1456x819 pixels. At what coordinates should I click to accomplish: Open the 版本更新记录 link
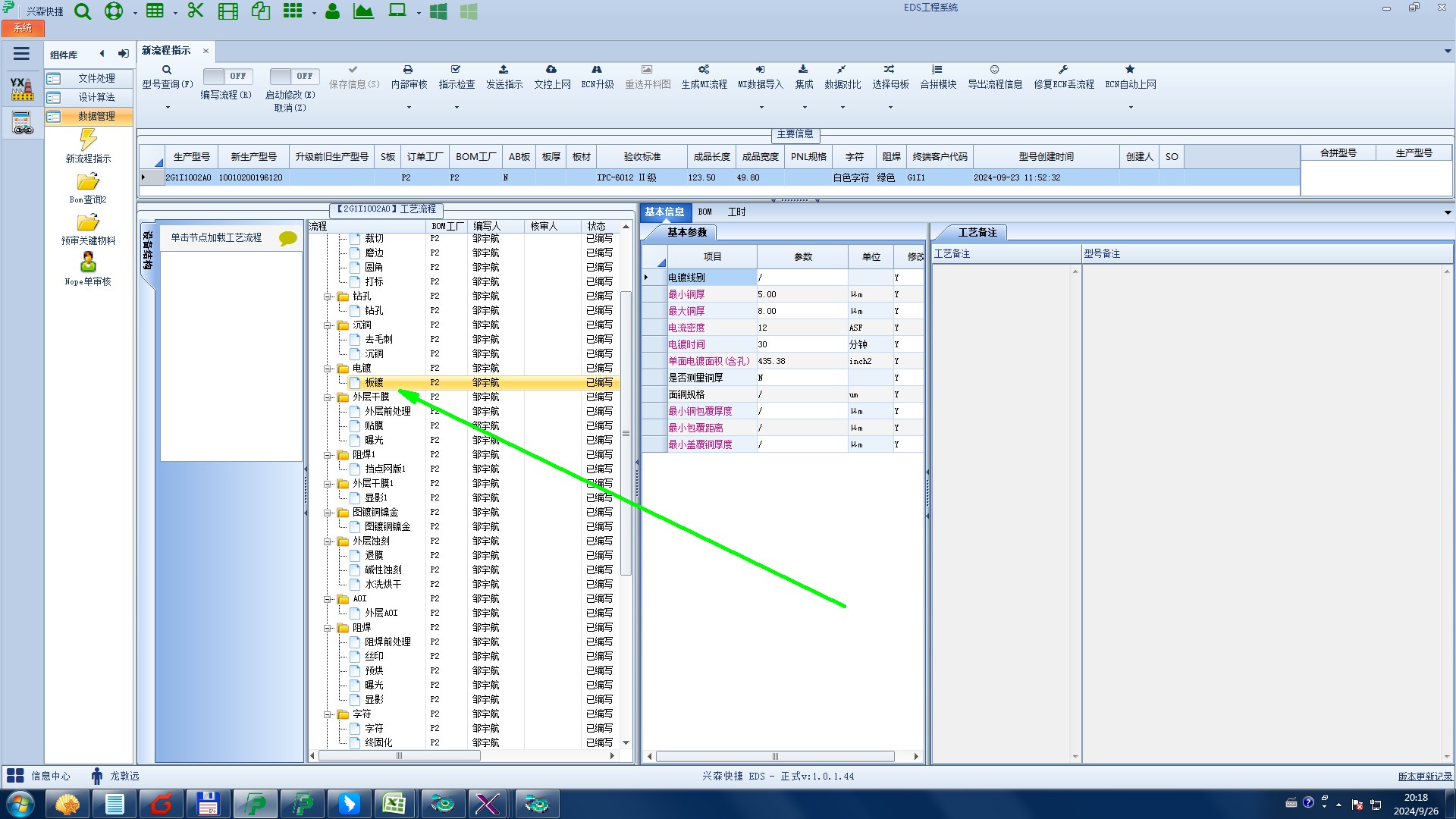[1424, 777]
